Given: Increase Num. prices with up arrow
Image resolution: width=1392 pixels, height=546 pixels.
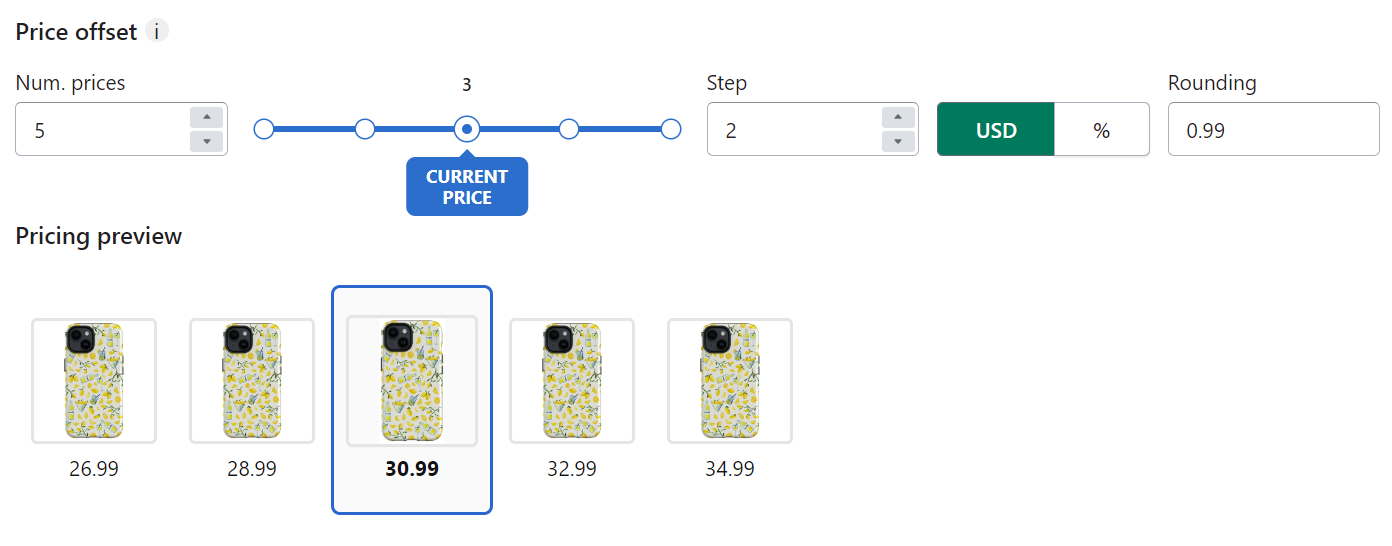Looking at the screenshot, I should point(206,117).
